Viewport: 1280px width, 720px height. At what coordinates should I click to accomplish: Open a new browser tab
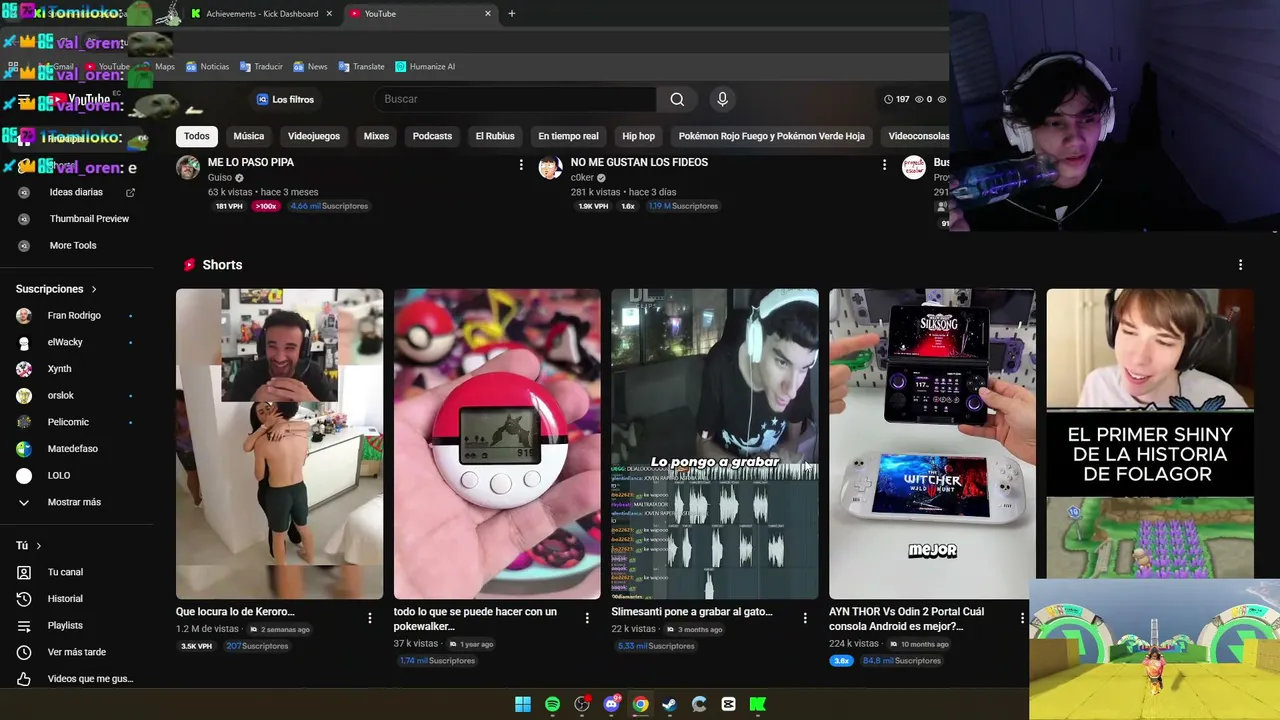click(512, 14)
